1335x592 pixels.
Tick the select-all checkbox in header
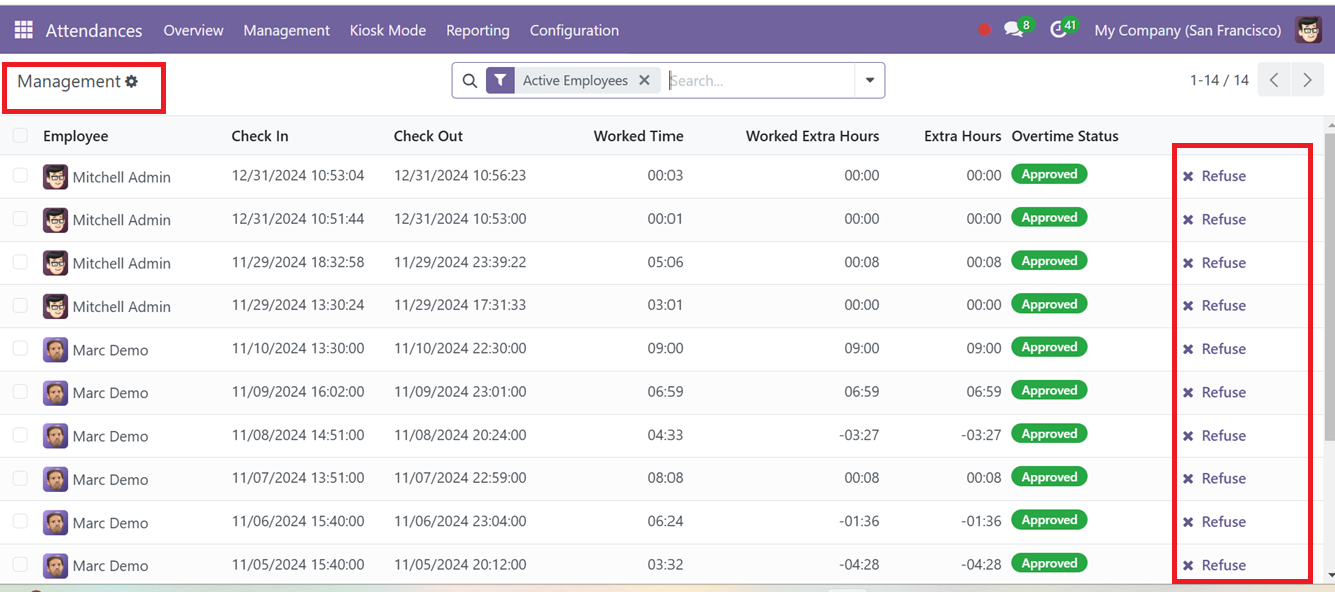20,136
